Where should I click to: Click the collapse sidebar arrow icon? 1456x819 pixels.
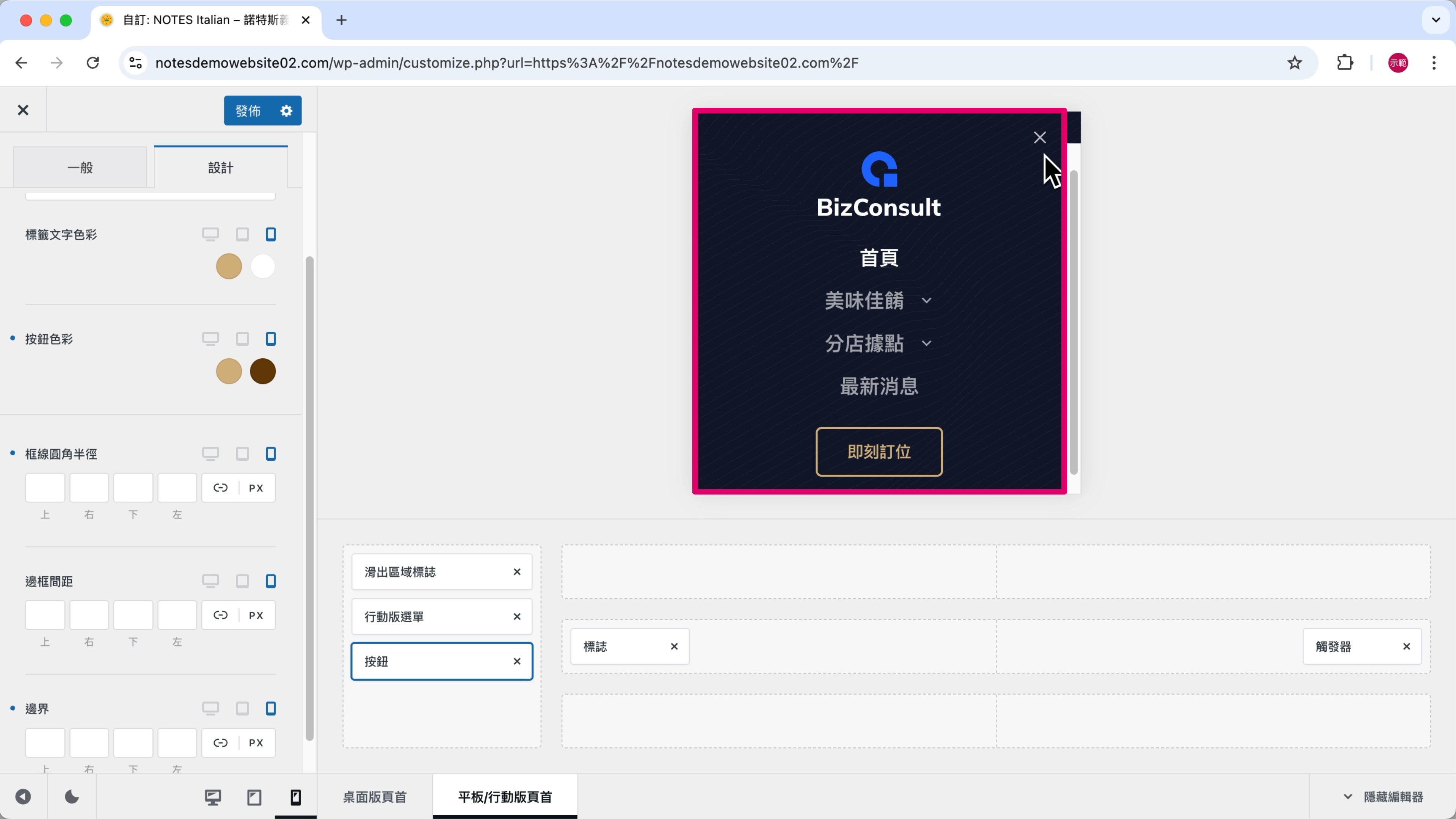tap(23, 797)
